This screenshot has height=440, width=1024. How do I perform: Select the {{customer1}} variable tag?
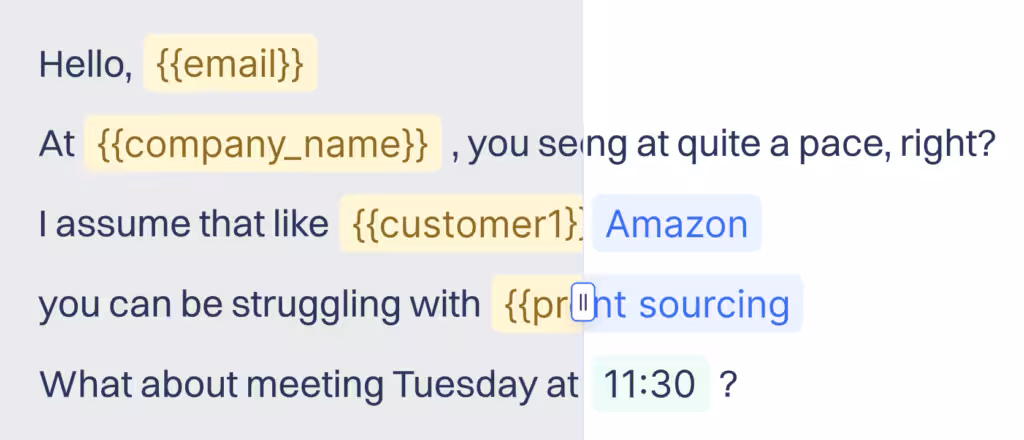462,224
